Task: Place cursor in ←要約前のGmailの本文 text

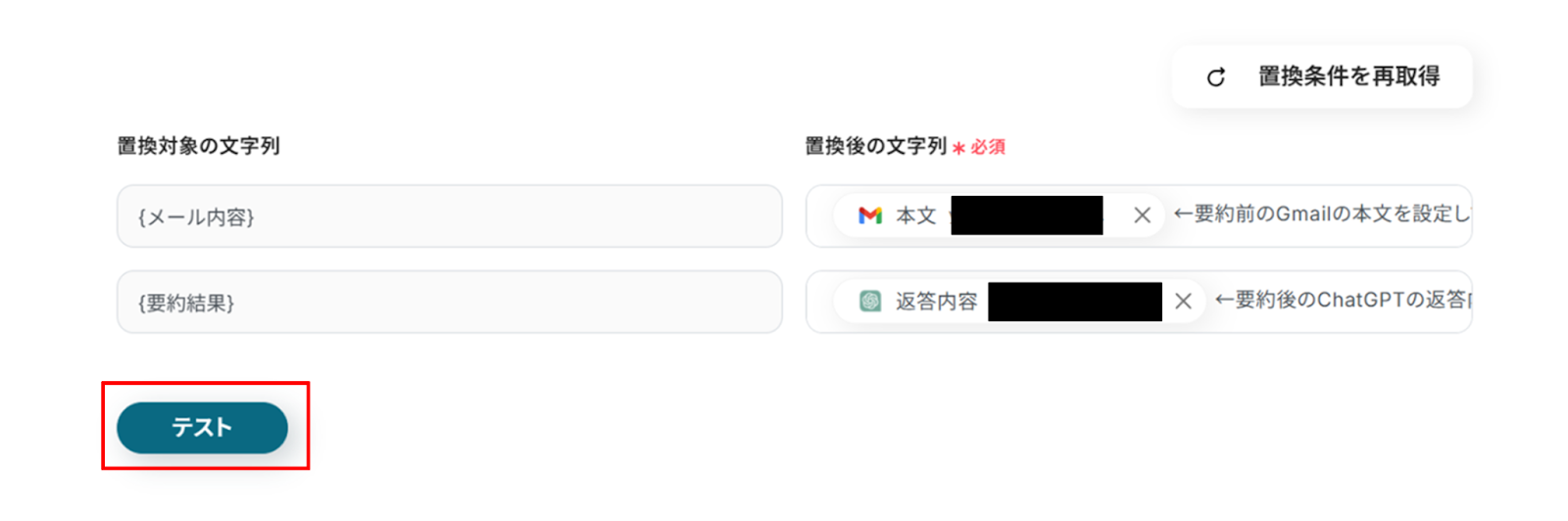Action: [x=1333, y=213]
